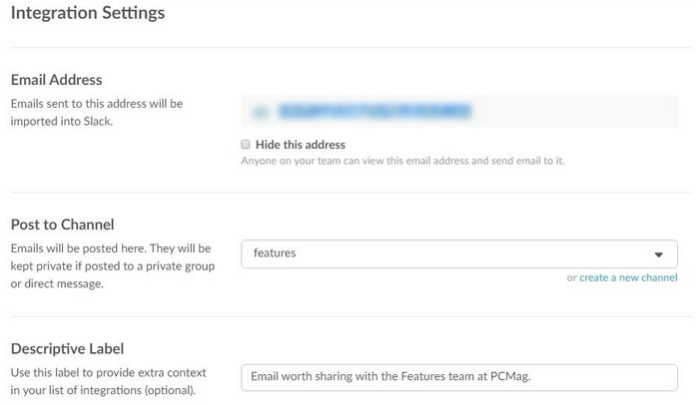Viewport: 697px width, 405px height.
Task: Follow the "create a new channel" link
Action: [628, 278]
